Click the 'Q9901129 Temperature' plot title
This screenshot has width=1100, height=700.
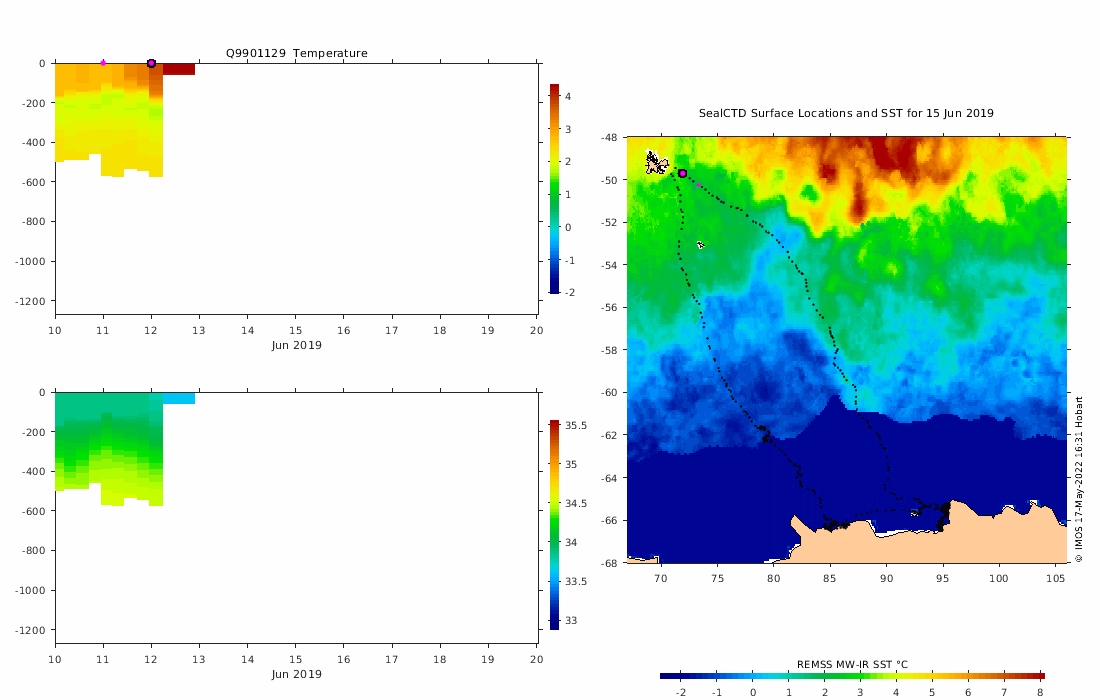click(296, 53)
